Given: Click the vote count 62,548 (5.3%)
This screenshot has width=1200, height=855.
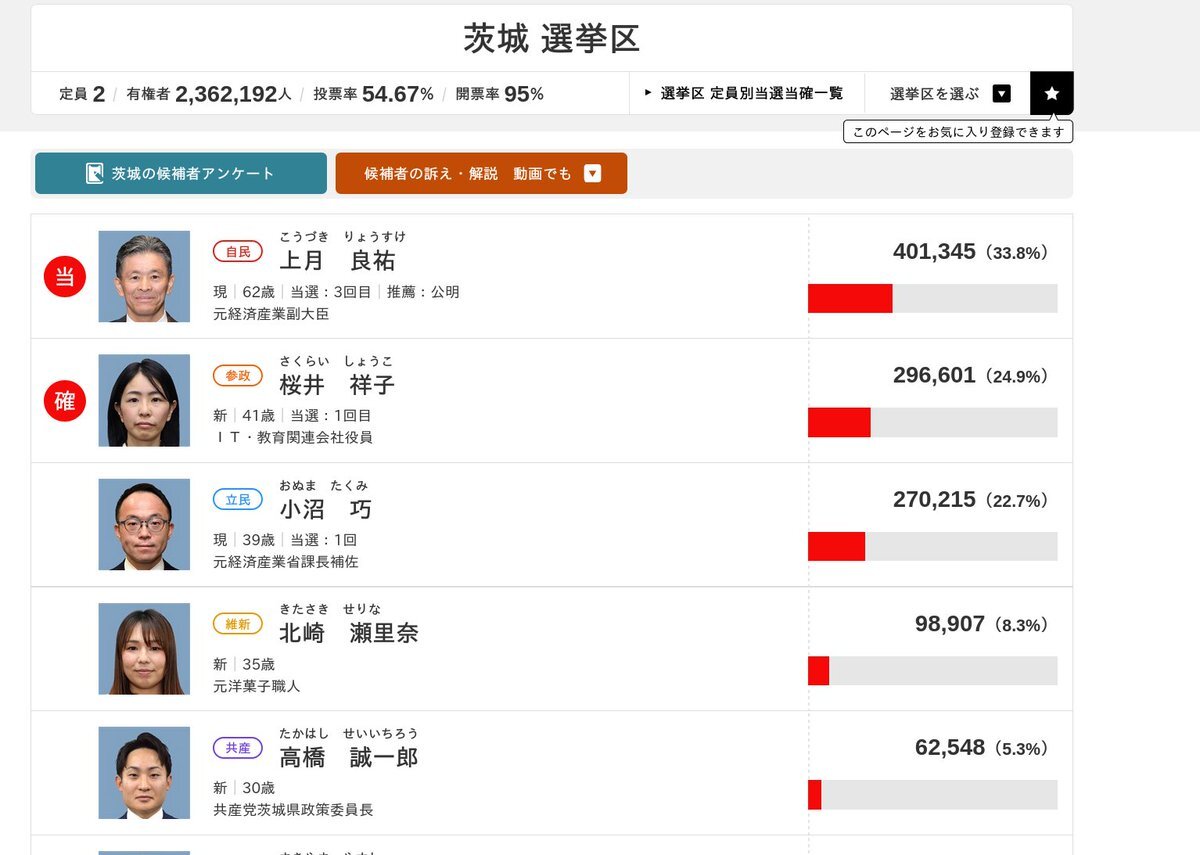Looking at the screenshot, I should (982, 748).
